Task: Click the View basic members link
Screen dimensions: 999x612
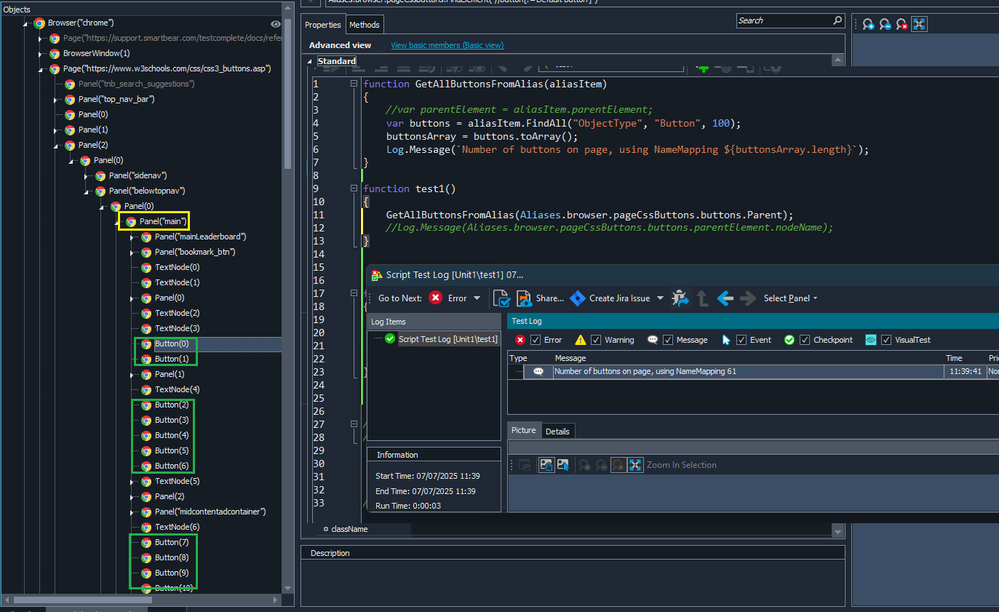Action: pos(446,45)
